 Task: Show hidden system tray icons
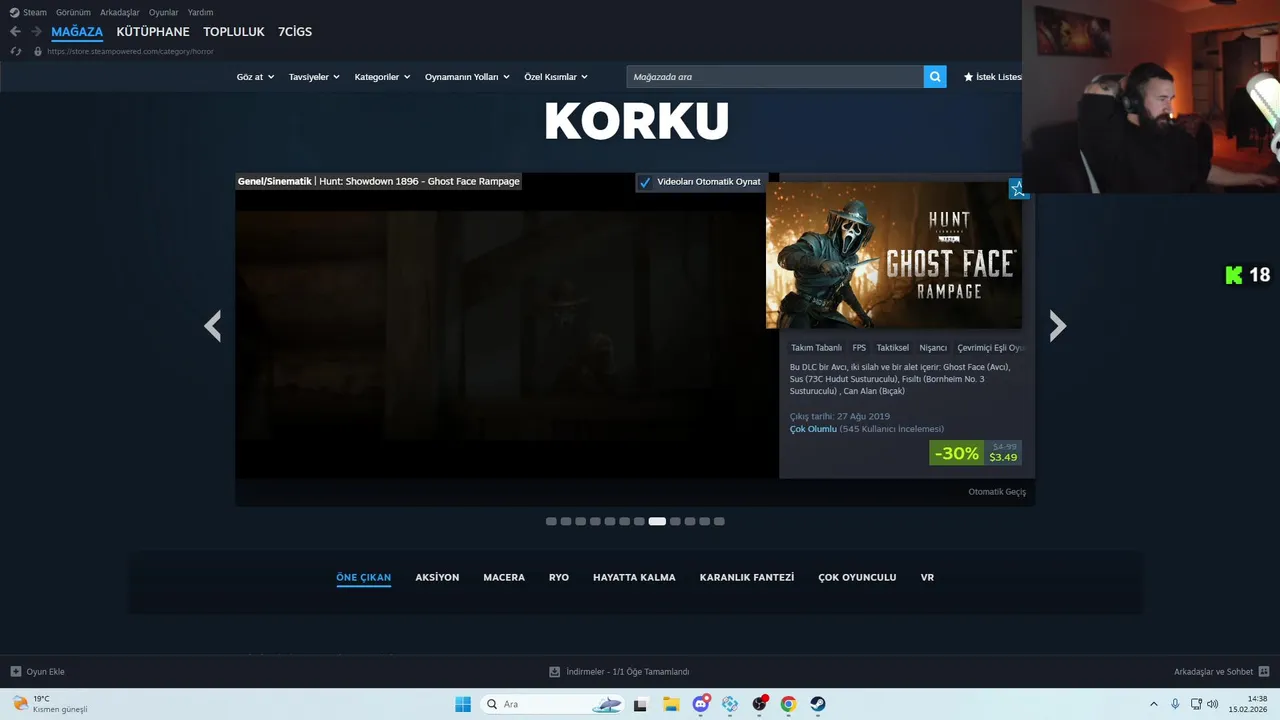1153,704
